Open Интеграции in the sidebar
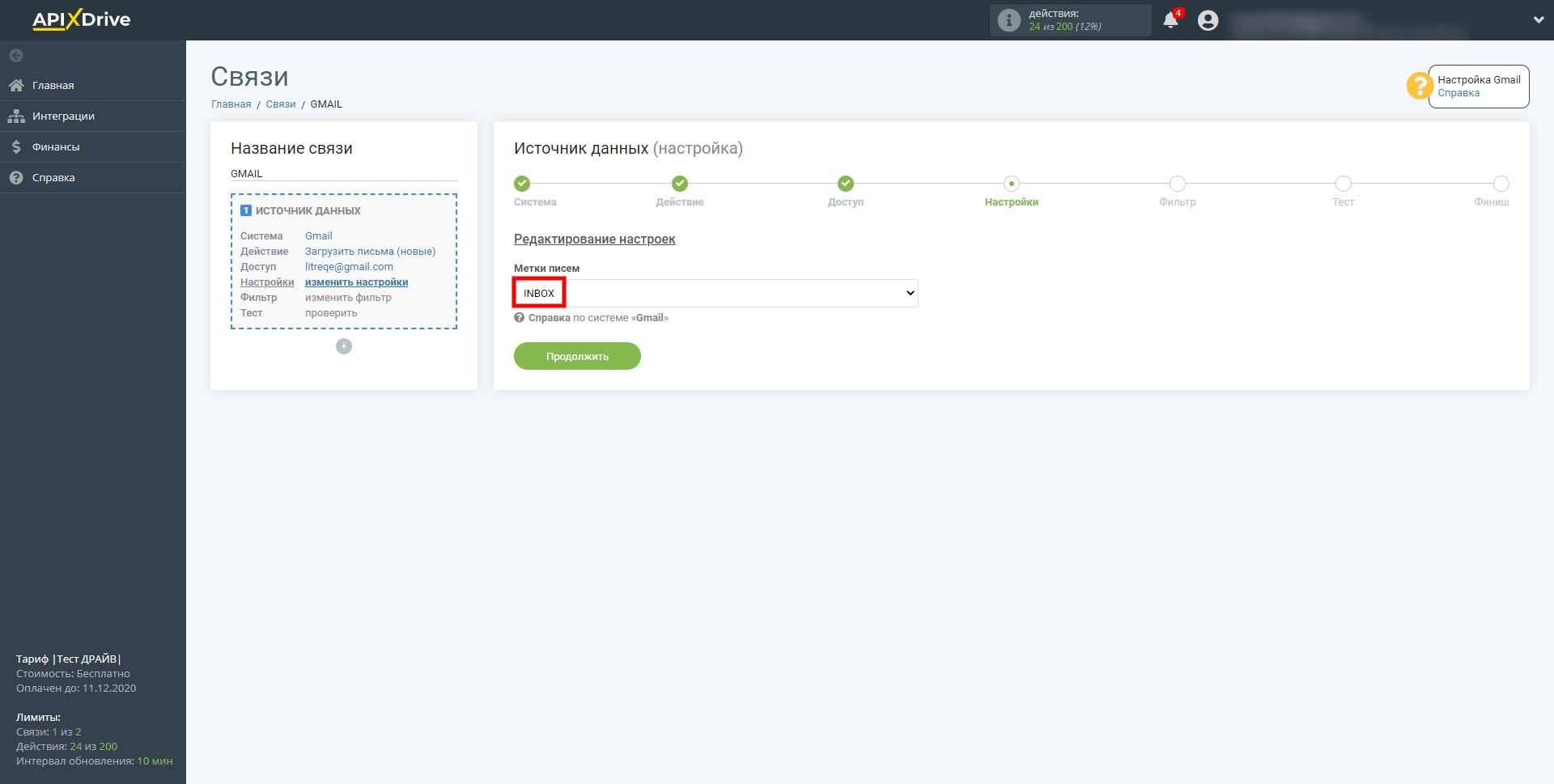Image resolution: width=1554 pixels, height=784 pixels. tap(93, 116)
